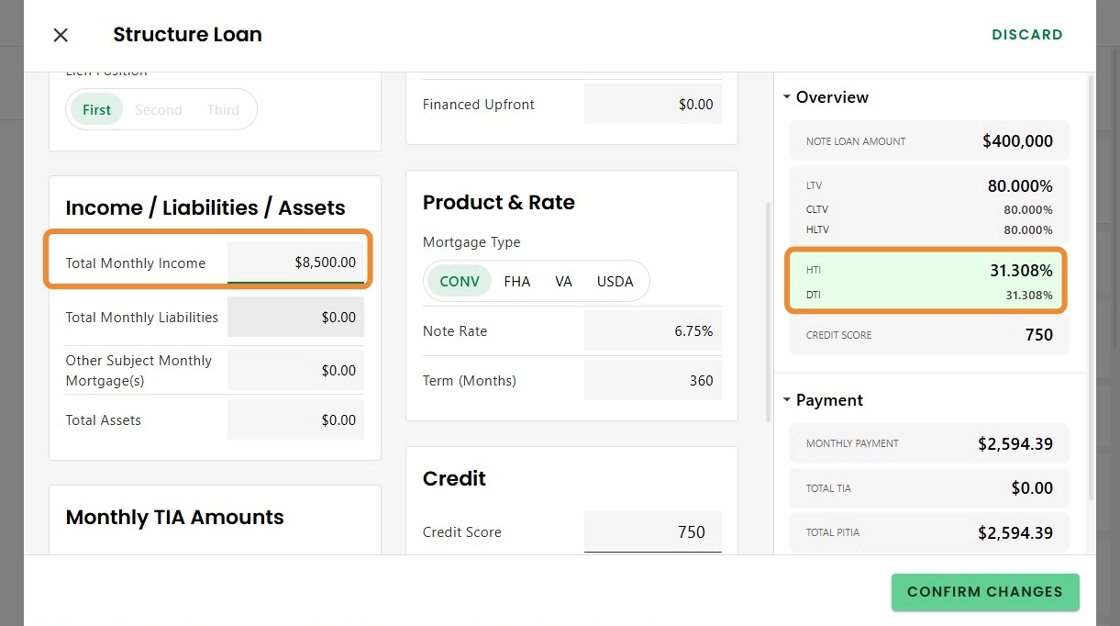Select First lien position
This screenshot has height=626, width=1120.
pyautogui.click(x=97, y=110)
